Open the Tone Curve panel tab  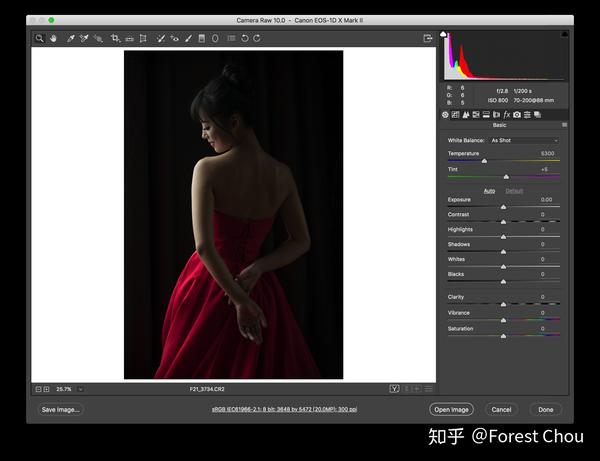[455, 114]
